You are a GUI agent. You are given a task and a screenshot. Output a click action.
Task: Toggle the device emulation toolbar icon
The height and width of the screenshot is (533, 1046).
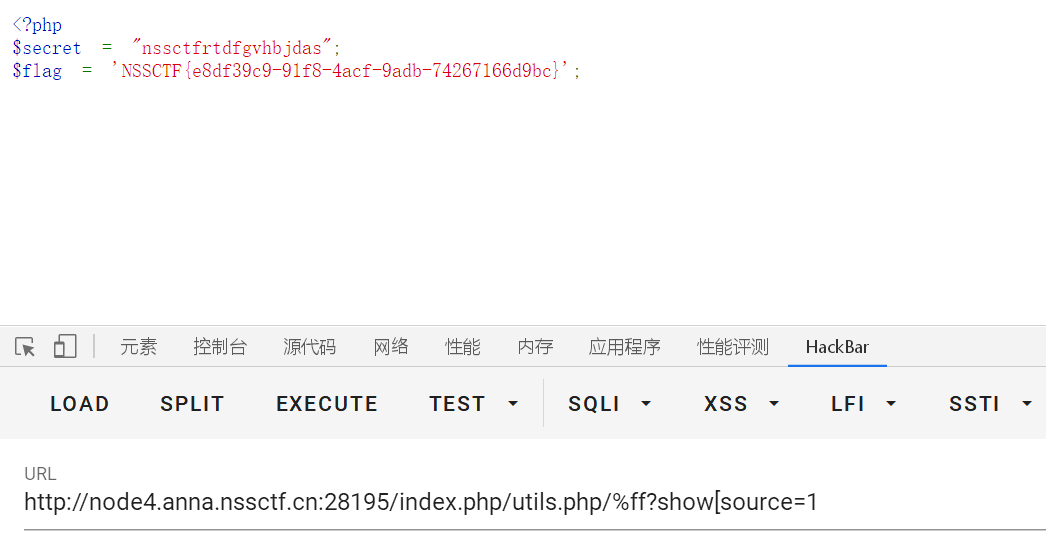tap(65, 347)
